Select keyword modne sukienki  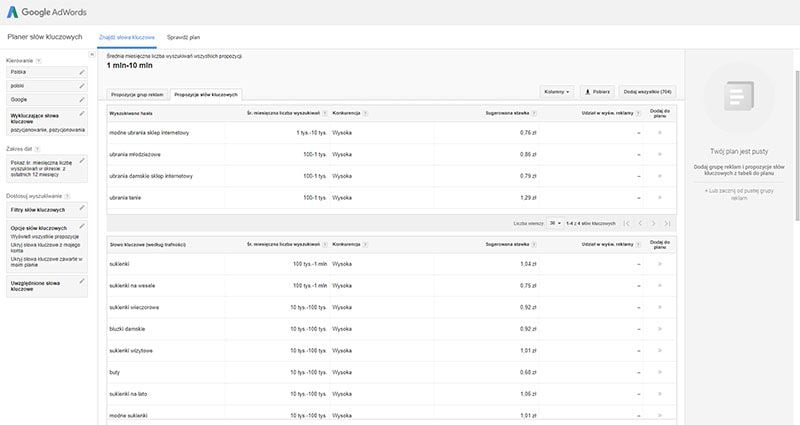pos(128,416)
